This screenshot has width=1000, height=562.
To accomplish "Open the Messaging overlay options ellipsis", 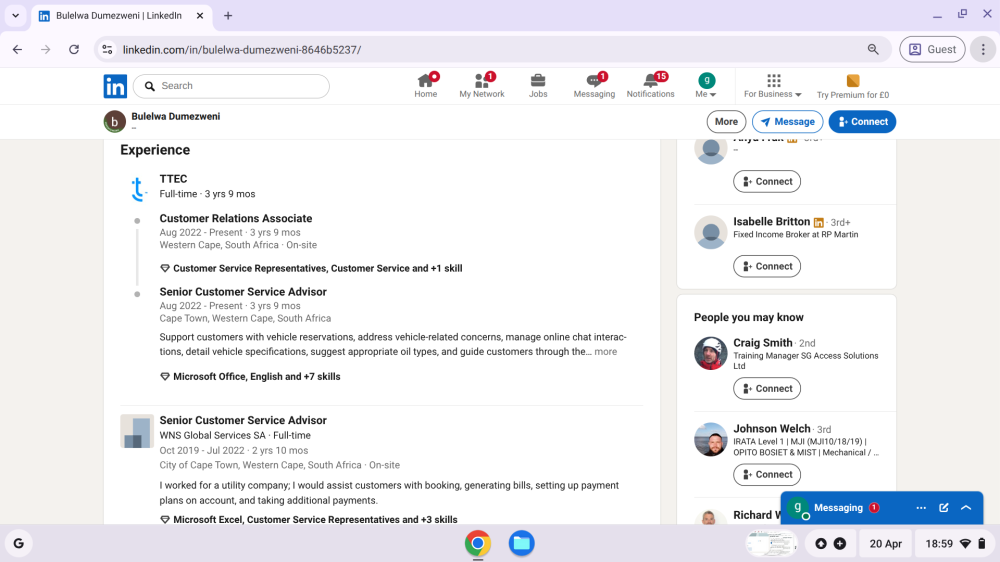I will click(921, 508).
